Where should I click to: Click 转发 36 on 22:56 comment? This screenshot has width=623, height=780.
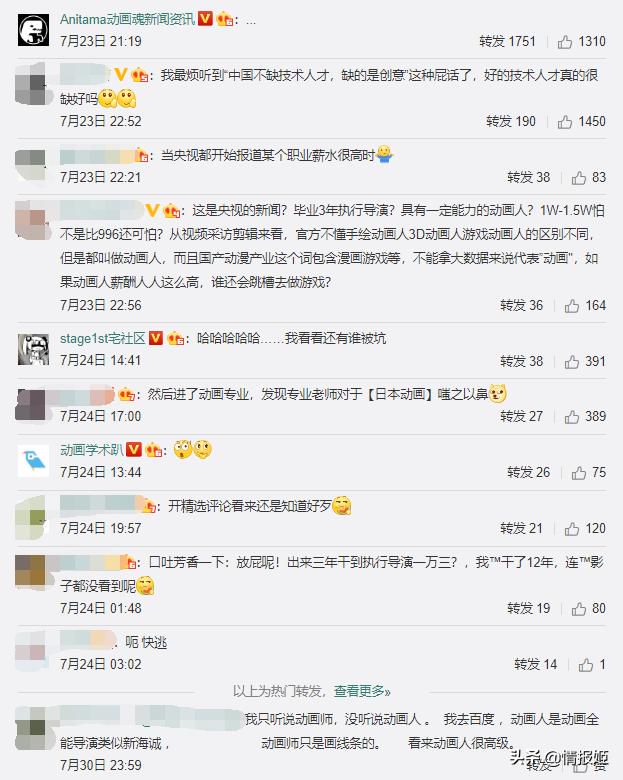click(521, 305)
